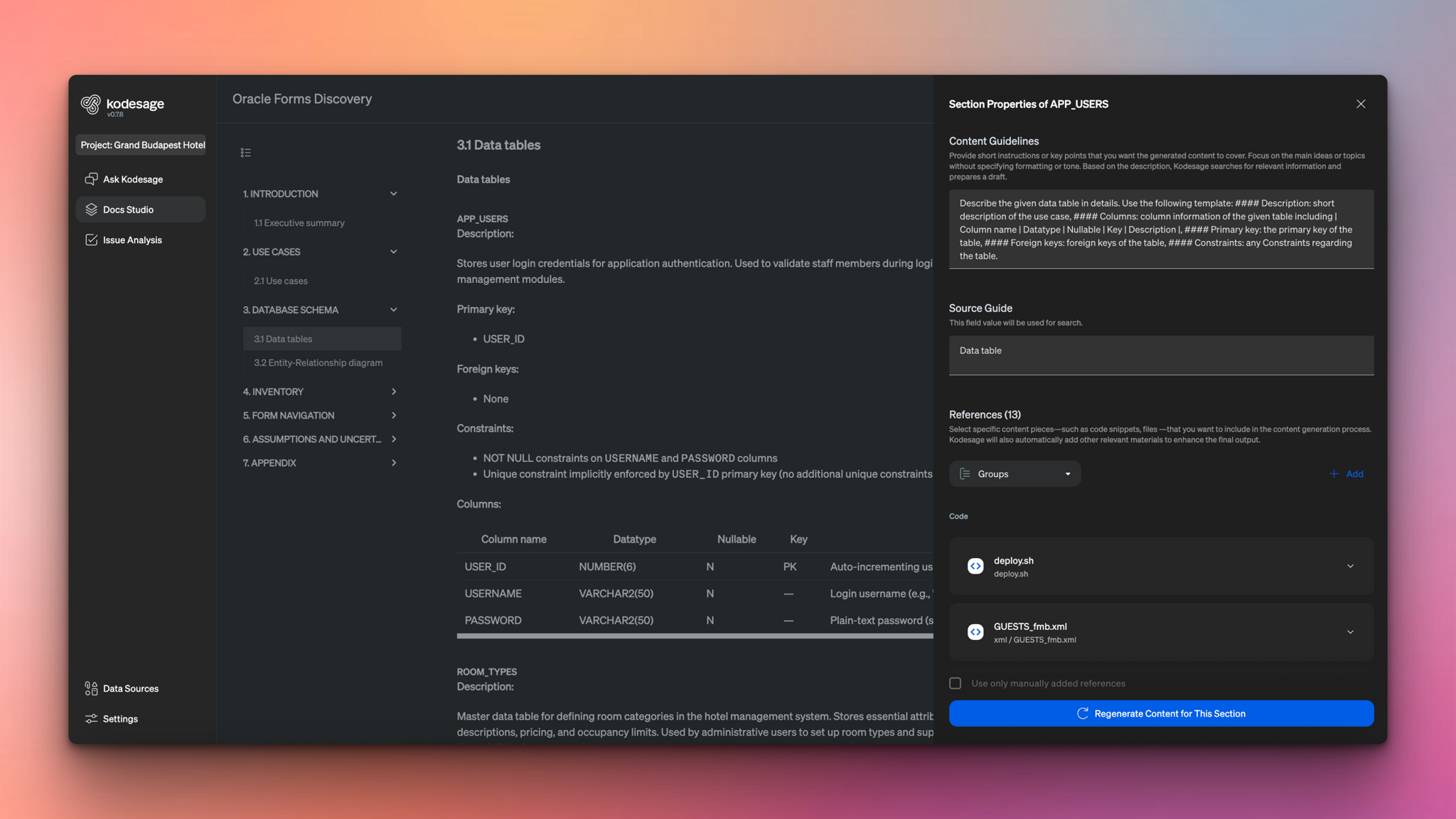Viewport: 1456px width, 819px height.
Task: Open Ask Kodesage chat icon
Action: pyautogui.click(x=91, y=179)
